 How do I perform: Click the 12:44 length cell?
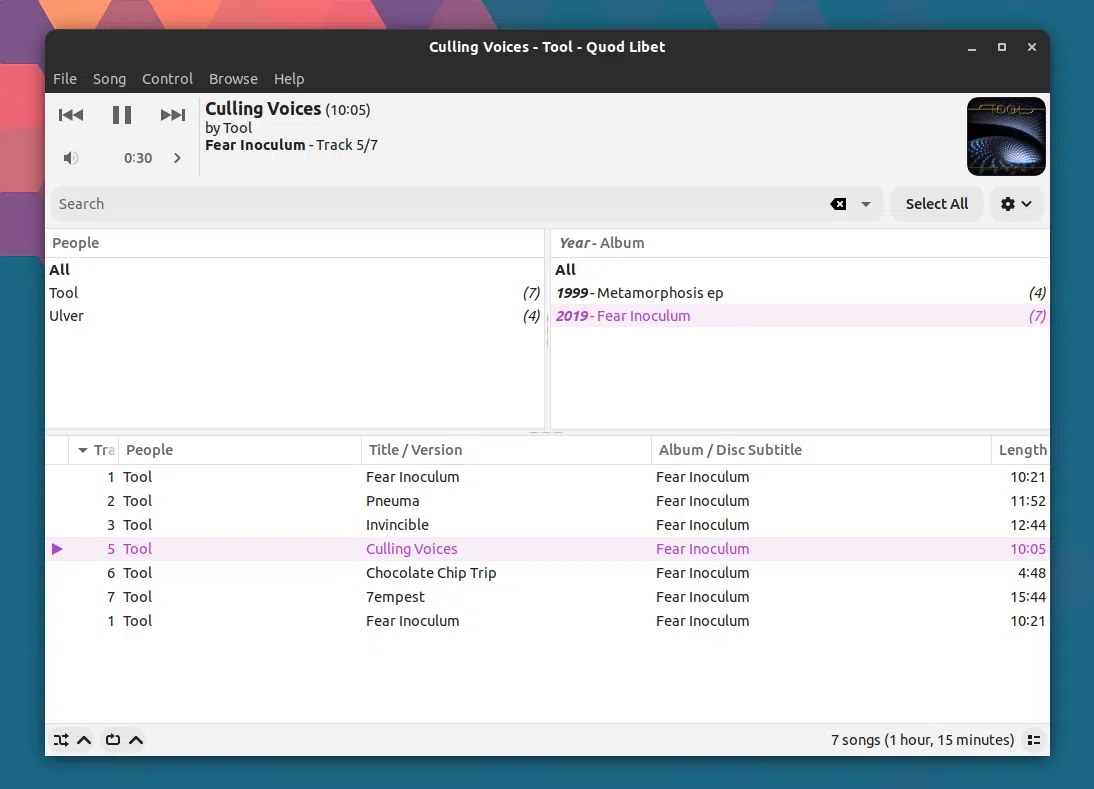coord(1028,525)
